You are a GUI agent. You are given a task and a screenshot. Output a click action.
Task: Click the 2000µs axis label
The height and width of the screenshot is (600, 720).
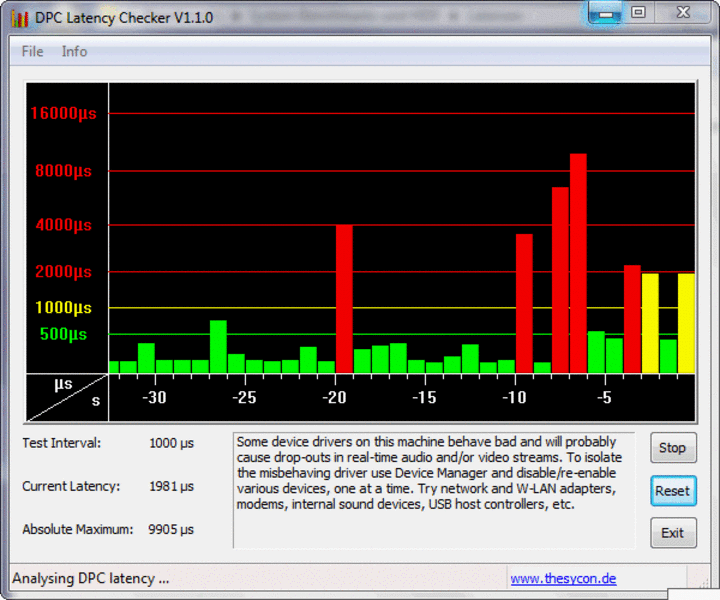click(x=63, y=272)
